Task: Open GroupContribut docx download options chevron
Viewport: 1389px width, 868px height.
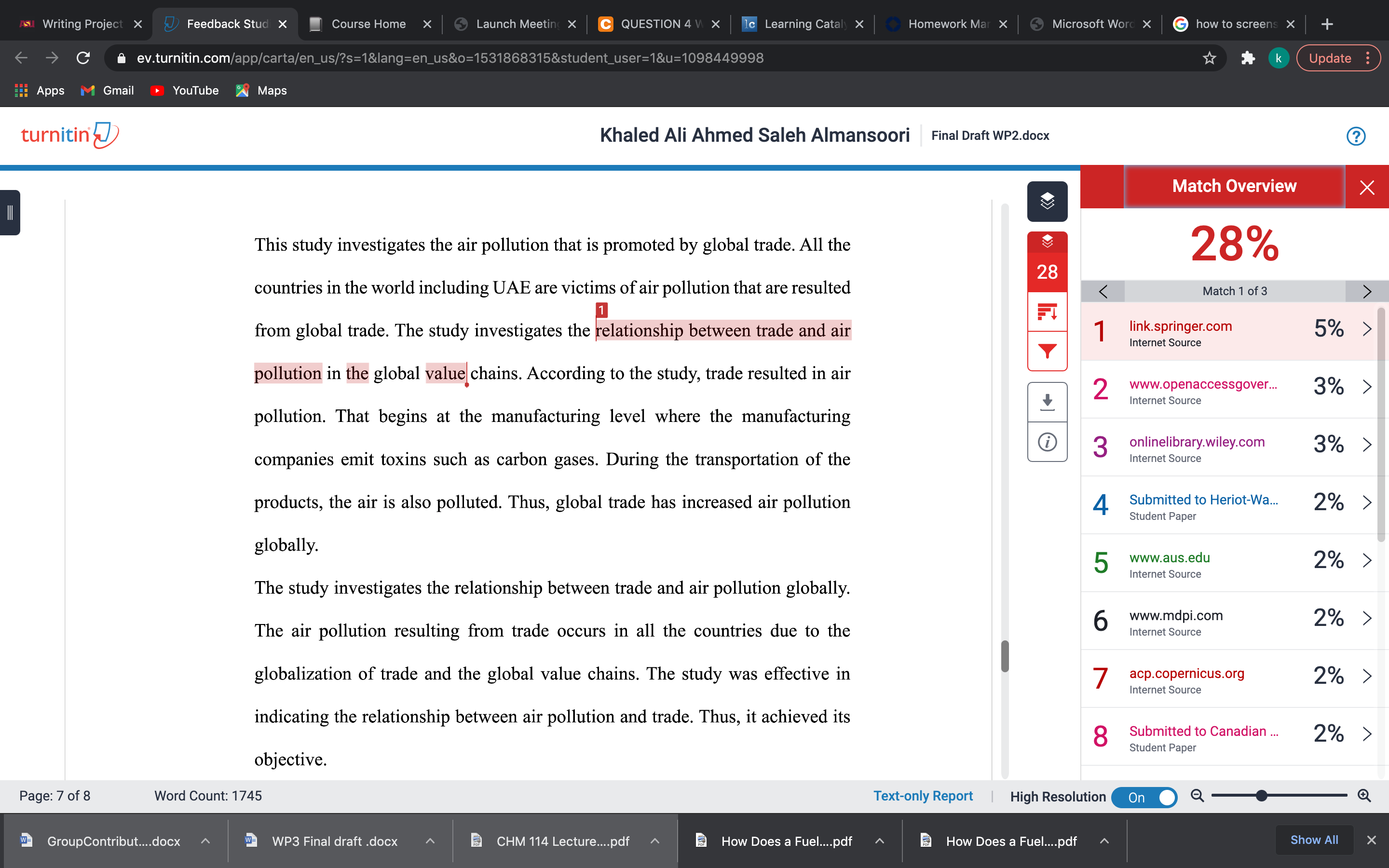Action: pos(205,841)
